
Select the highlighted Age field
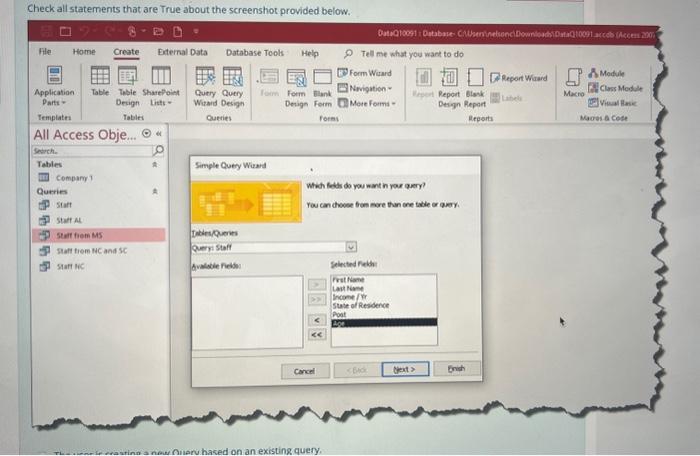click(x=384, y=323)
